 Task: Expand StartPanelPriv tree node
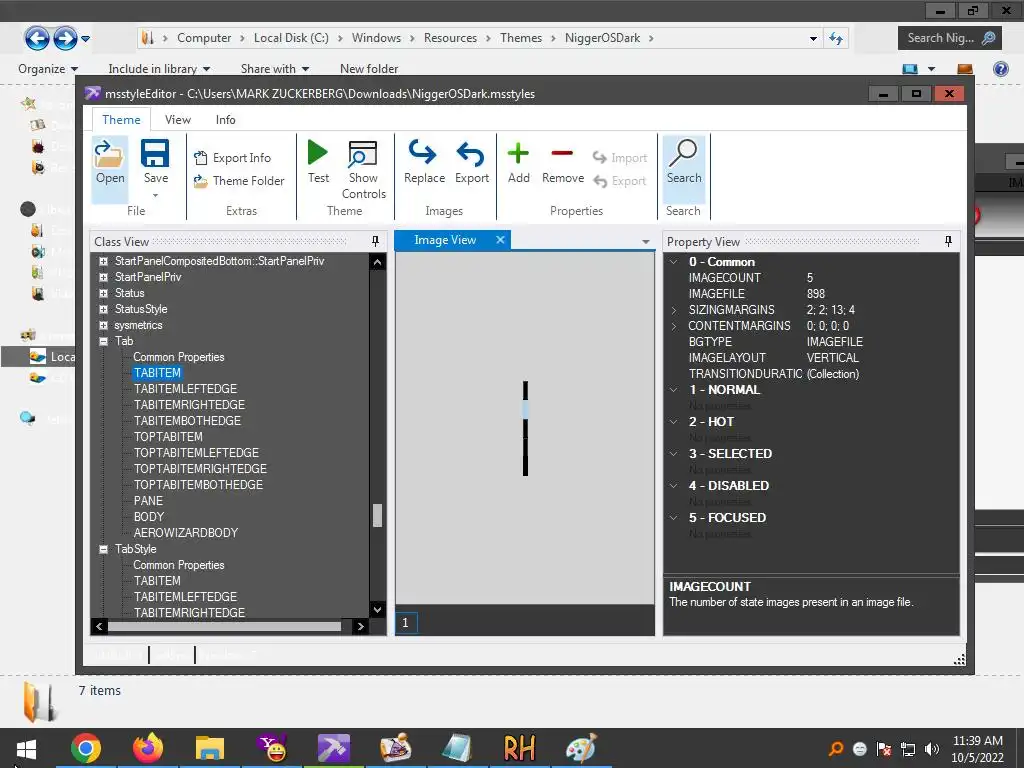coord(103,277)
